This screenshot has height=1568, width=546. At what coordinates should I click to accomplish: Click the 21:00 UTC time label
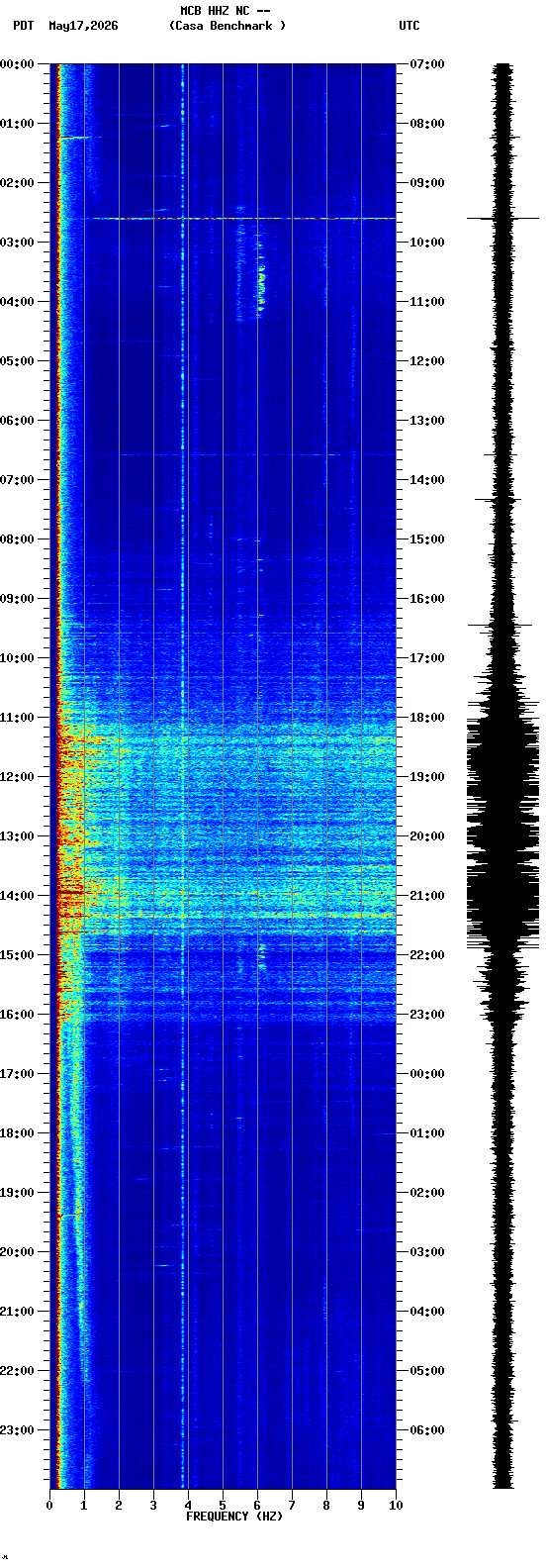(427, 896)
